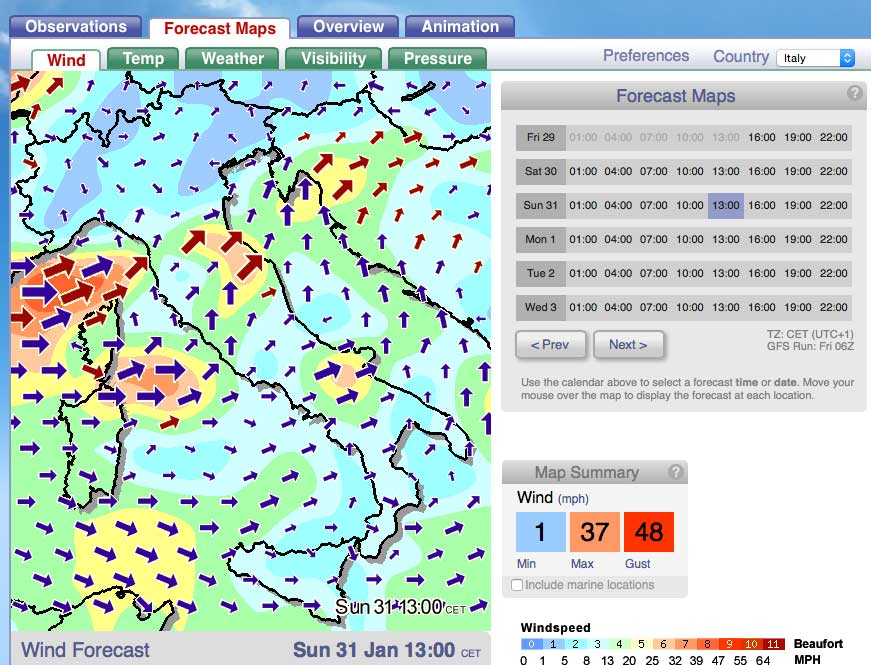Image resolution: width=871 pixels, height=665 pixels.
Task: Select the Overview tab
Action: (x=348, y=27)
